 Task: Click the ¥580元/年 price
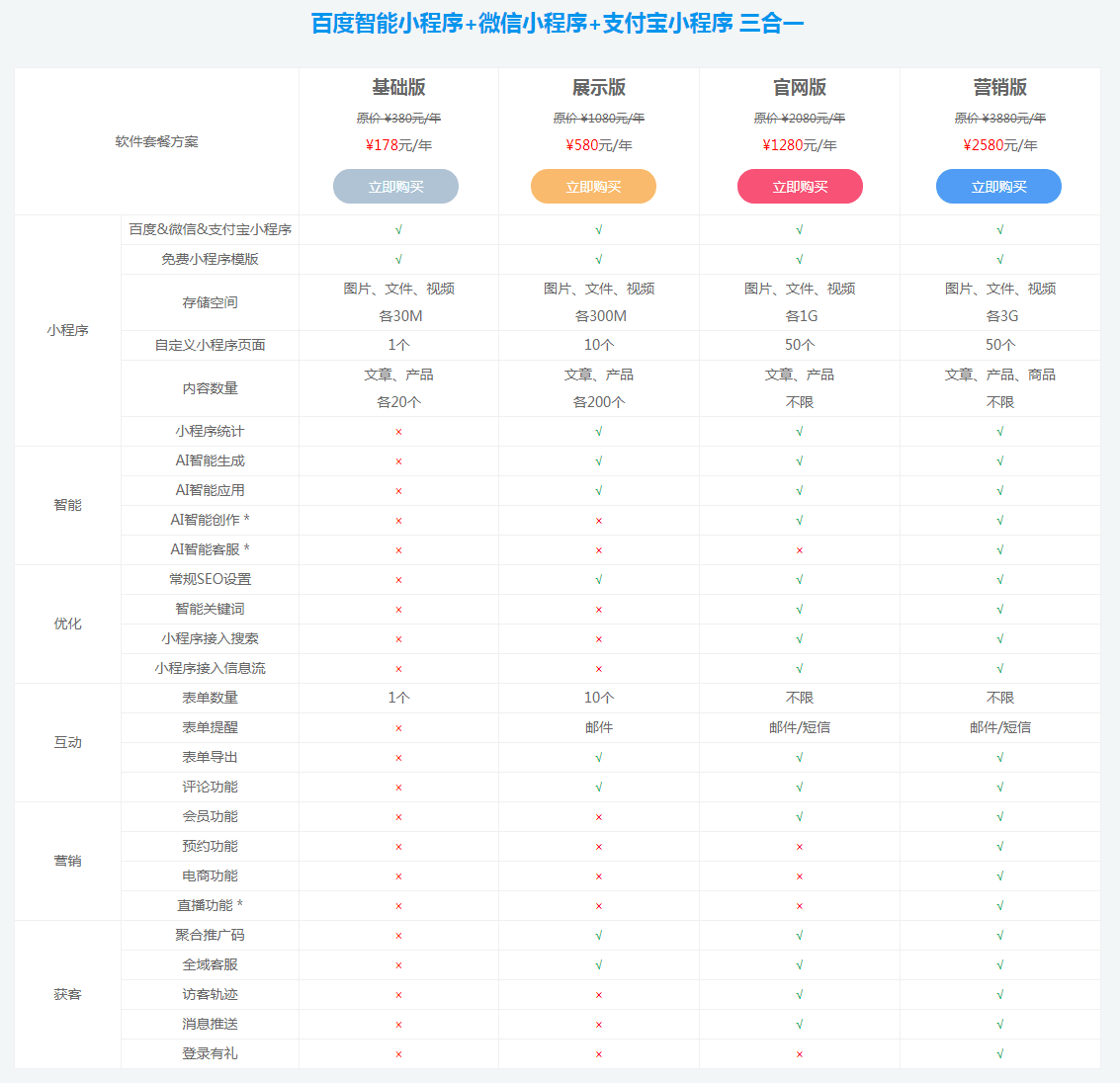coord(599,145)
